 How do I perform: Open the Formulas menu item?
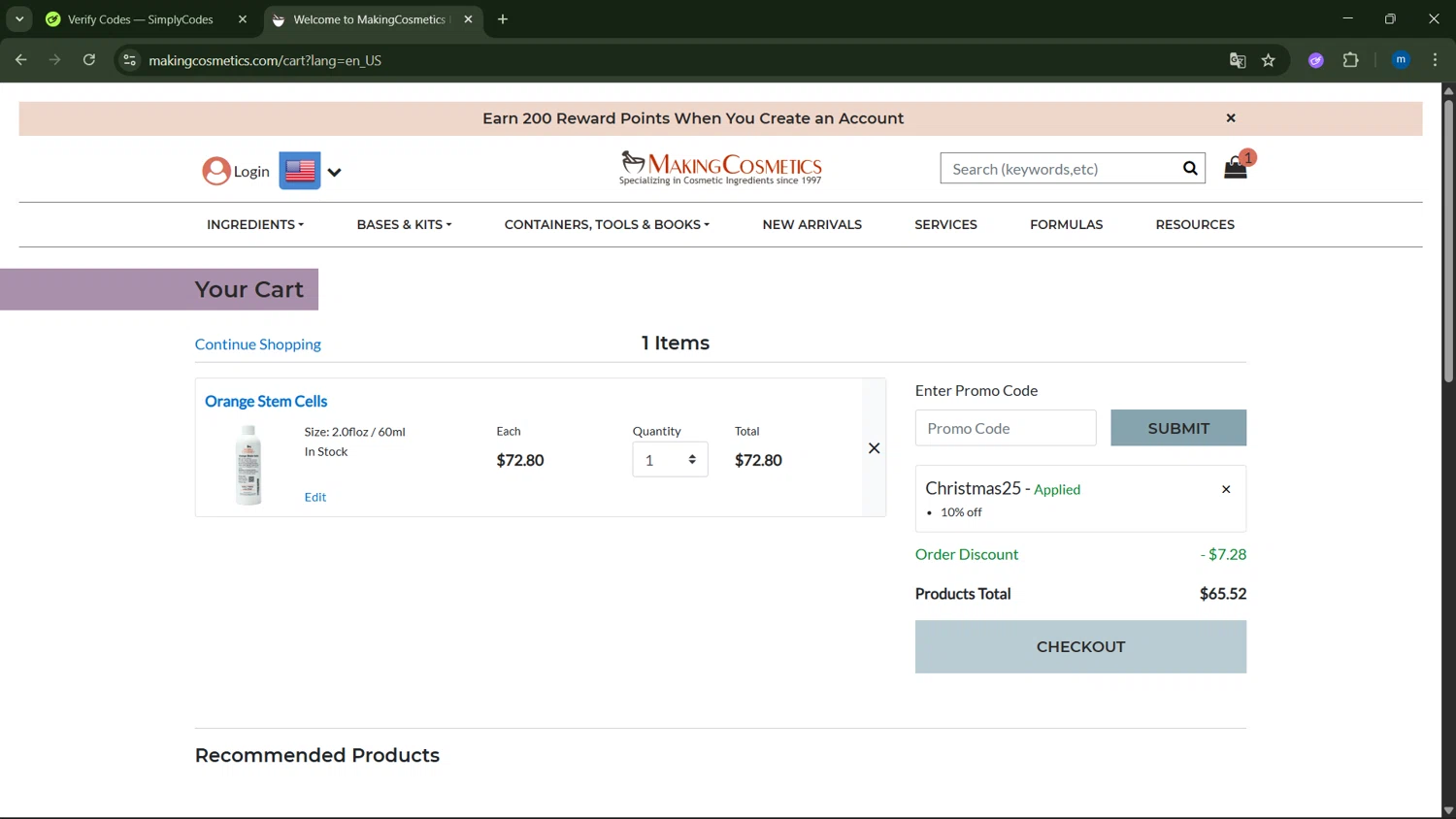[1066, 224]
